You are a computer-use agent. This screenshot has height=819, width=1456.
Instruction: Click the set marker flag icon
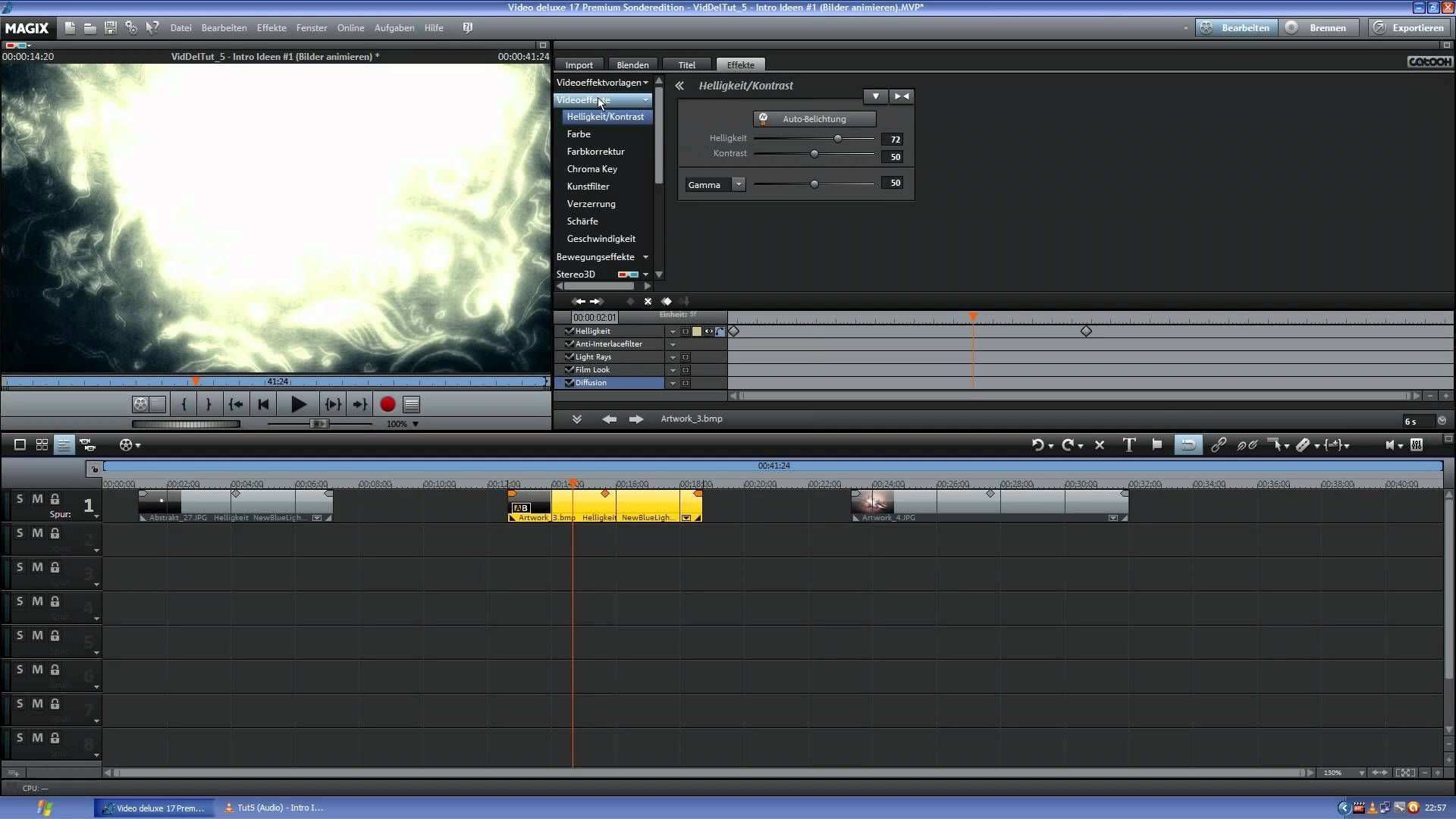[x=1157, y=445]
